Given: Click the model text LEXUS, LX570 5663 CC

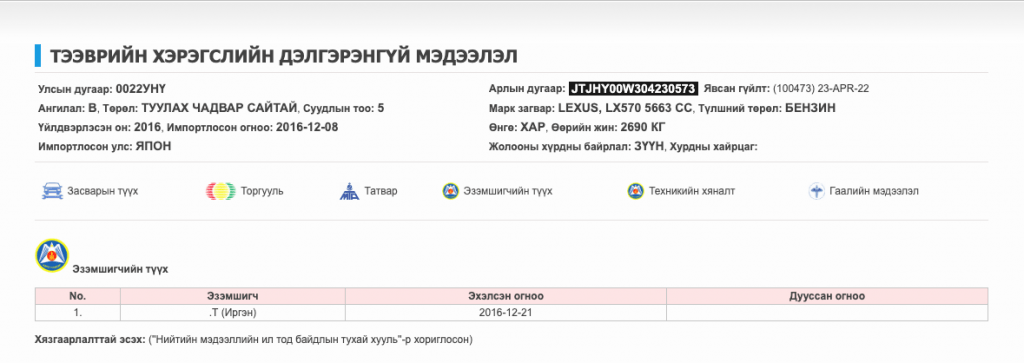Looking at the screenshot, I should [626, 108].
